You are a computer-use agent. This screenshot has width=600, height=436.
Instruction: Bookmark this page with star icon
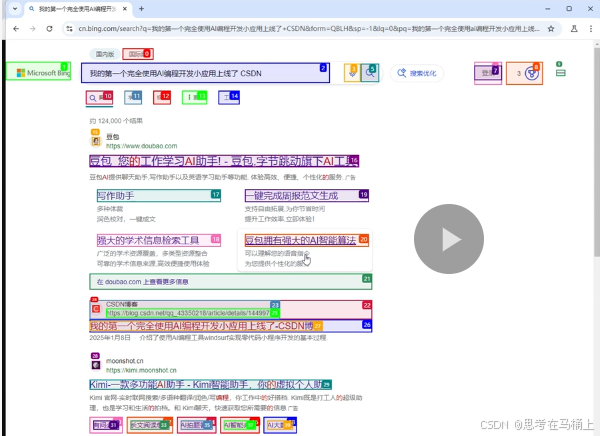(551, 29)
